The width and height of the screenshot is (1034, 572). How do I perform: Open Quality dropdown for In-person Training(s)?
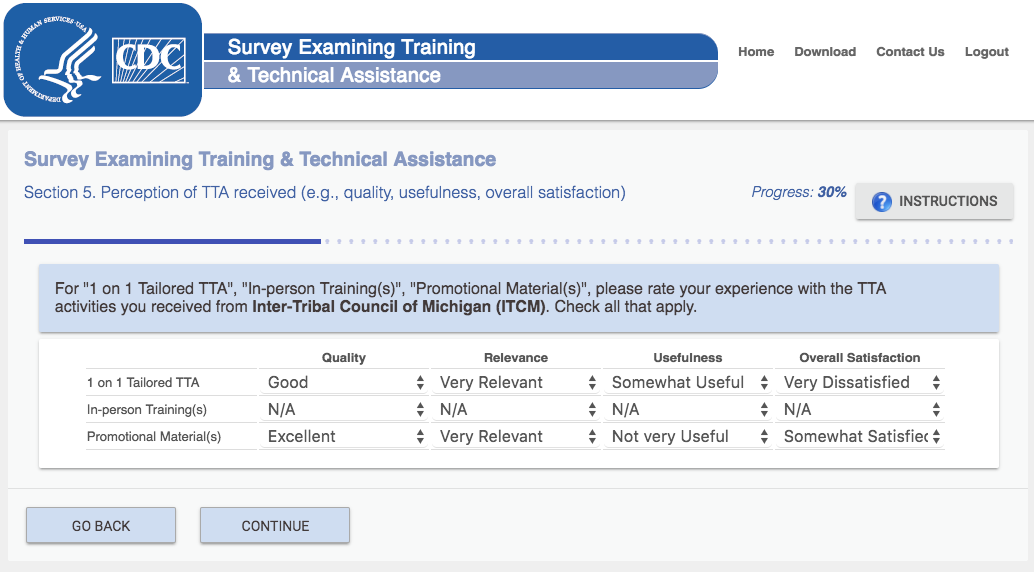coord(346,409)
